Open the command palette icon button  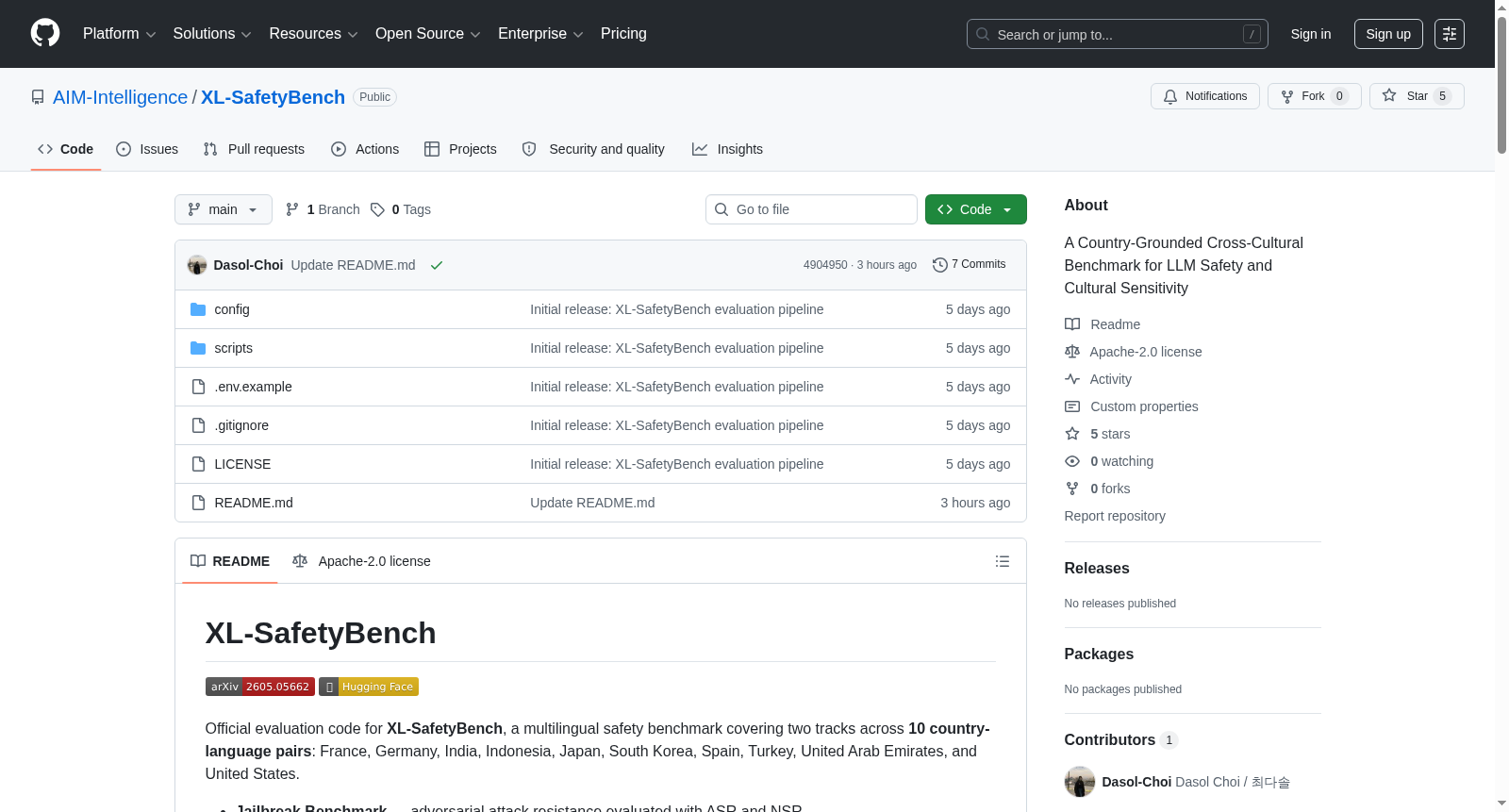[x=1450, y=34]
